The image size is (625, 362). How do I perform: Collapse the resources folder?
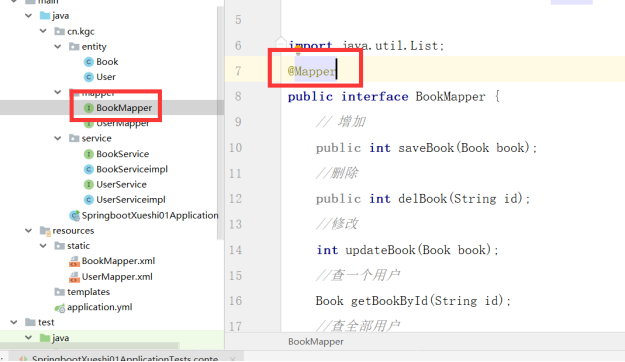[28, 230]
